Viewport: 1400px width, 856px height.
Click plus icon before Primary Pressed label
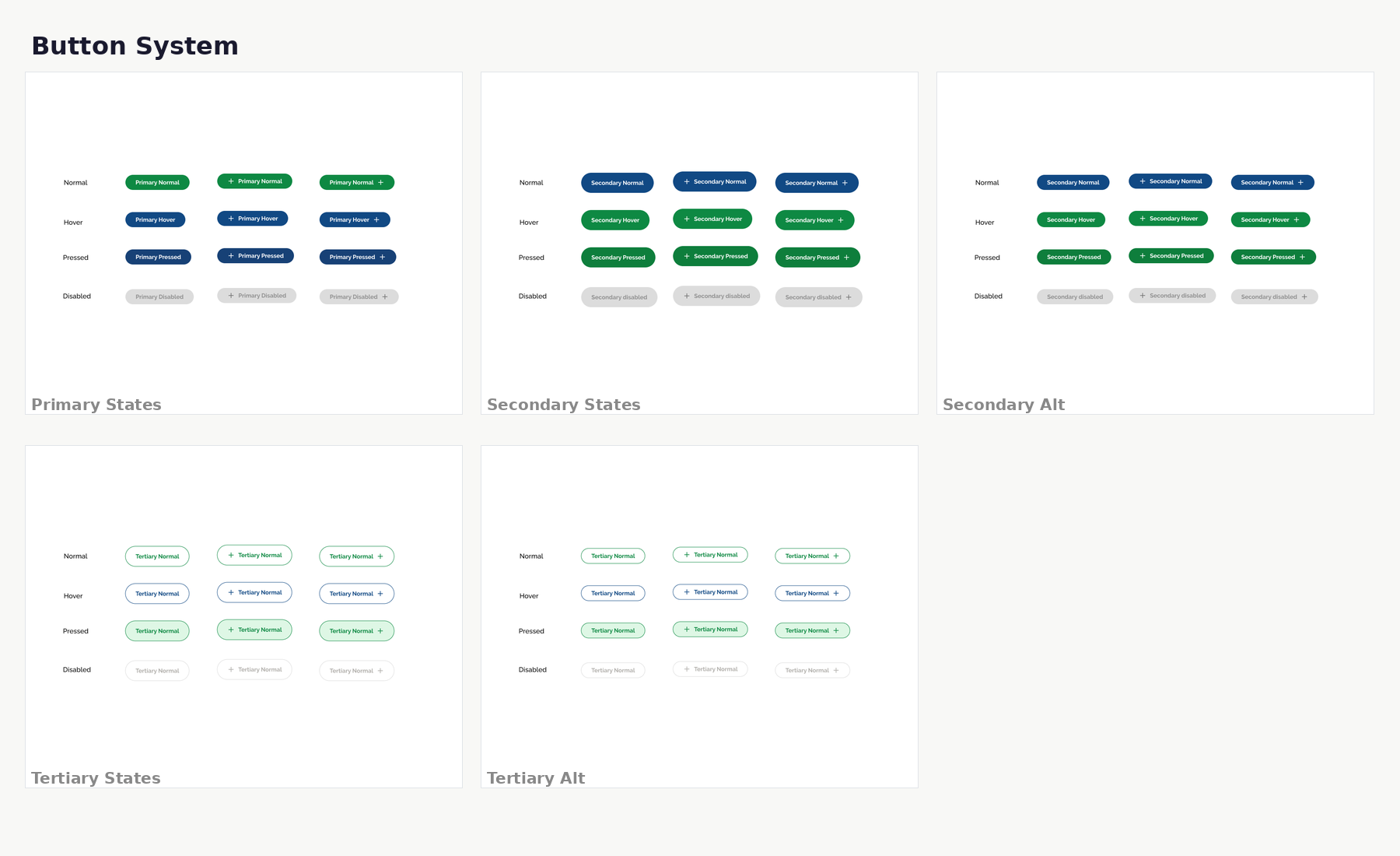coord(231,256)
